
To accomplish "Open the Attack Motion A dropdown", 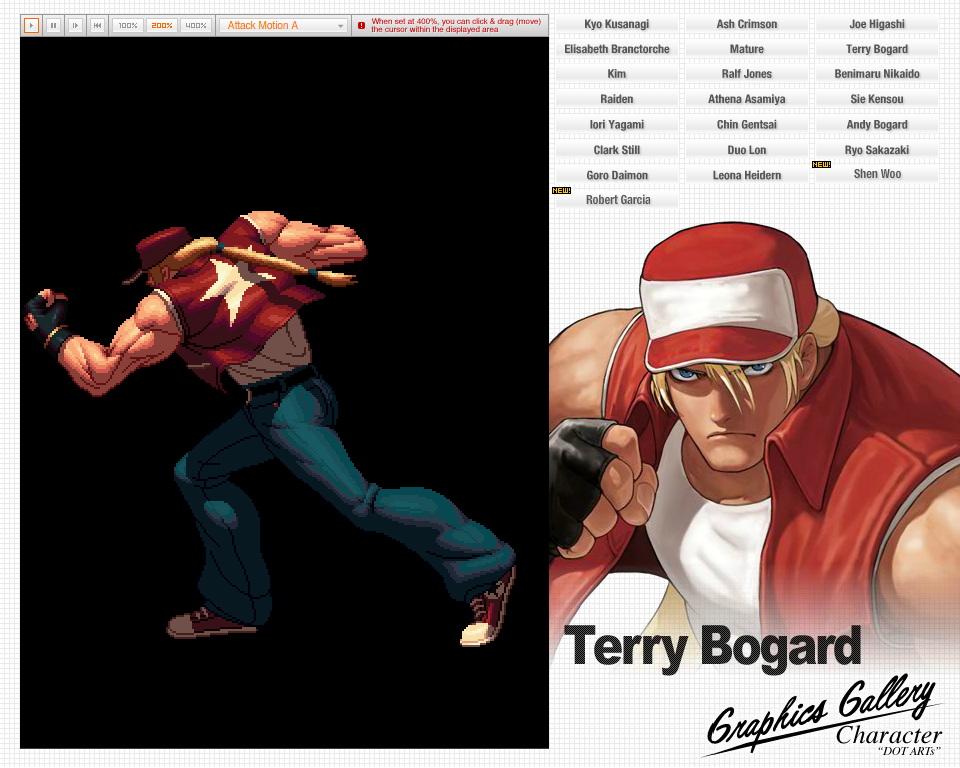I will click(283, 26).
